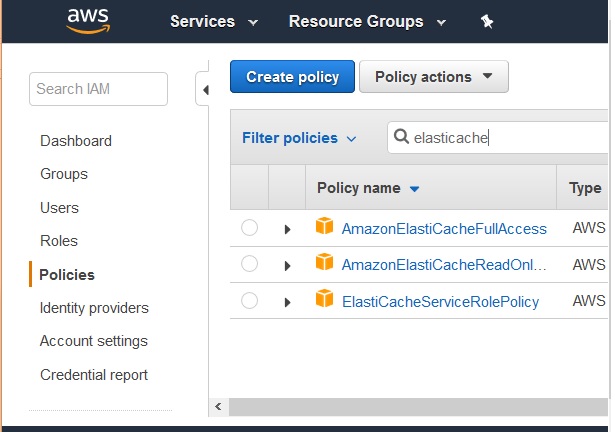Click the horizontal scrollbar left arrow

(x=218, y=407)
